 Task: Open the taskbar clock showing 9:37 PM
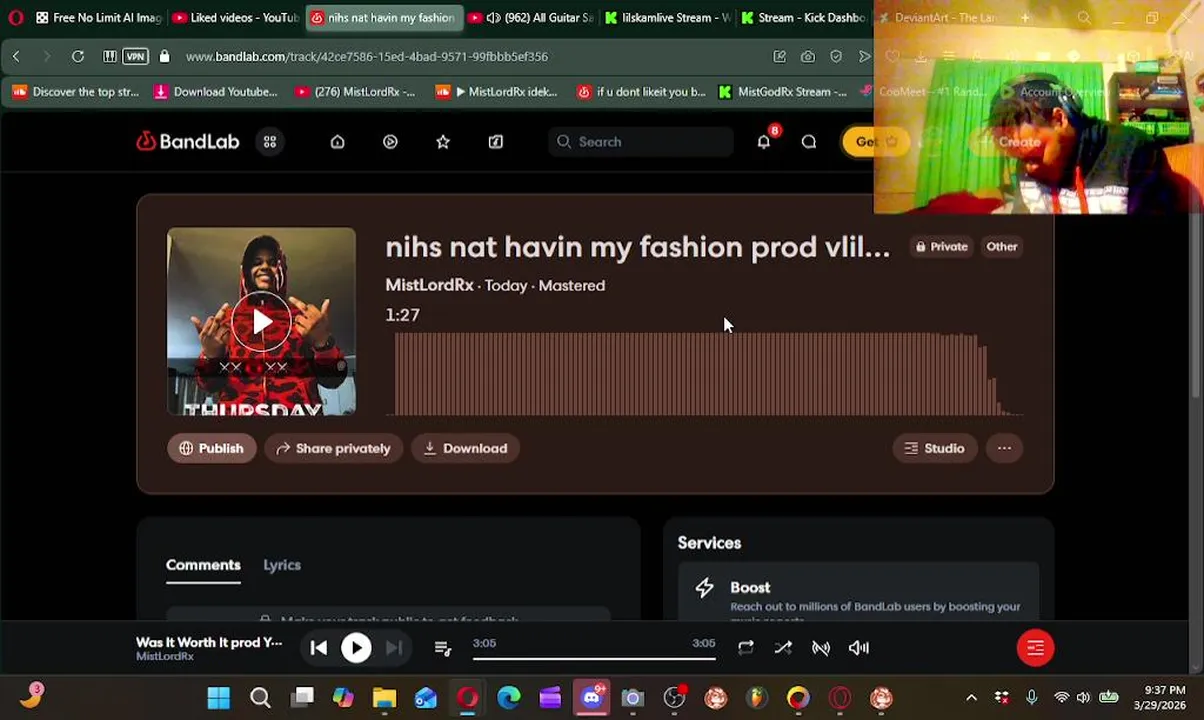pyautogui.click(x=1160, y=698)
